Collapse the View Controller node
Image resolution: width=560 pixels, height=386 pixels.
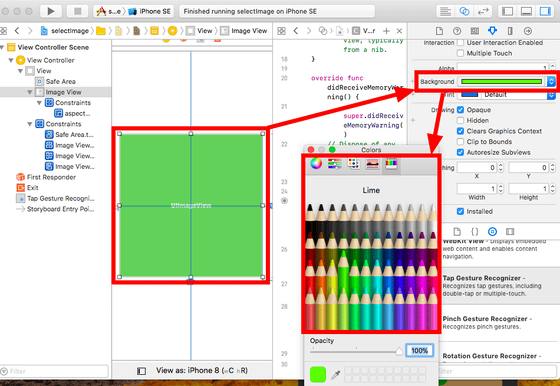click(x=11, y=60)
